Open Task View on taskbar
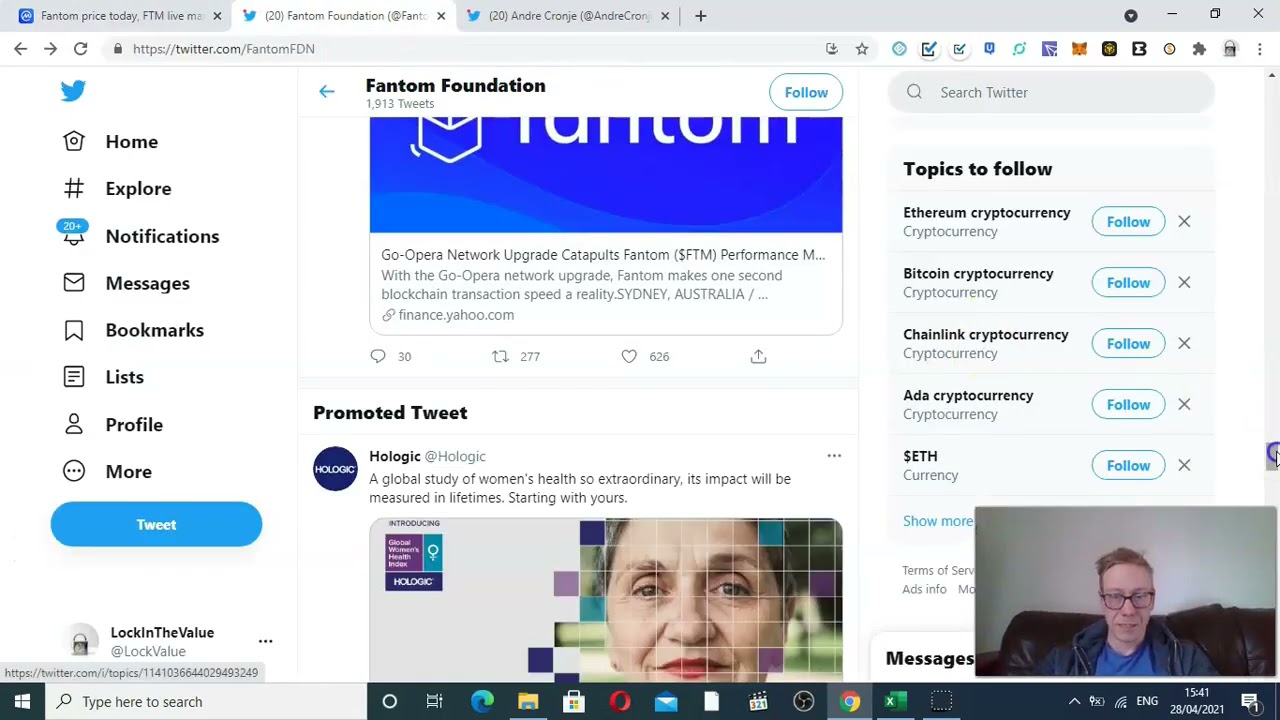This screenshot has height=720, width=1280. [x=434, y=702]
